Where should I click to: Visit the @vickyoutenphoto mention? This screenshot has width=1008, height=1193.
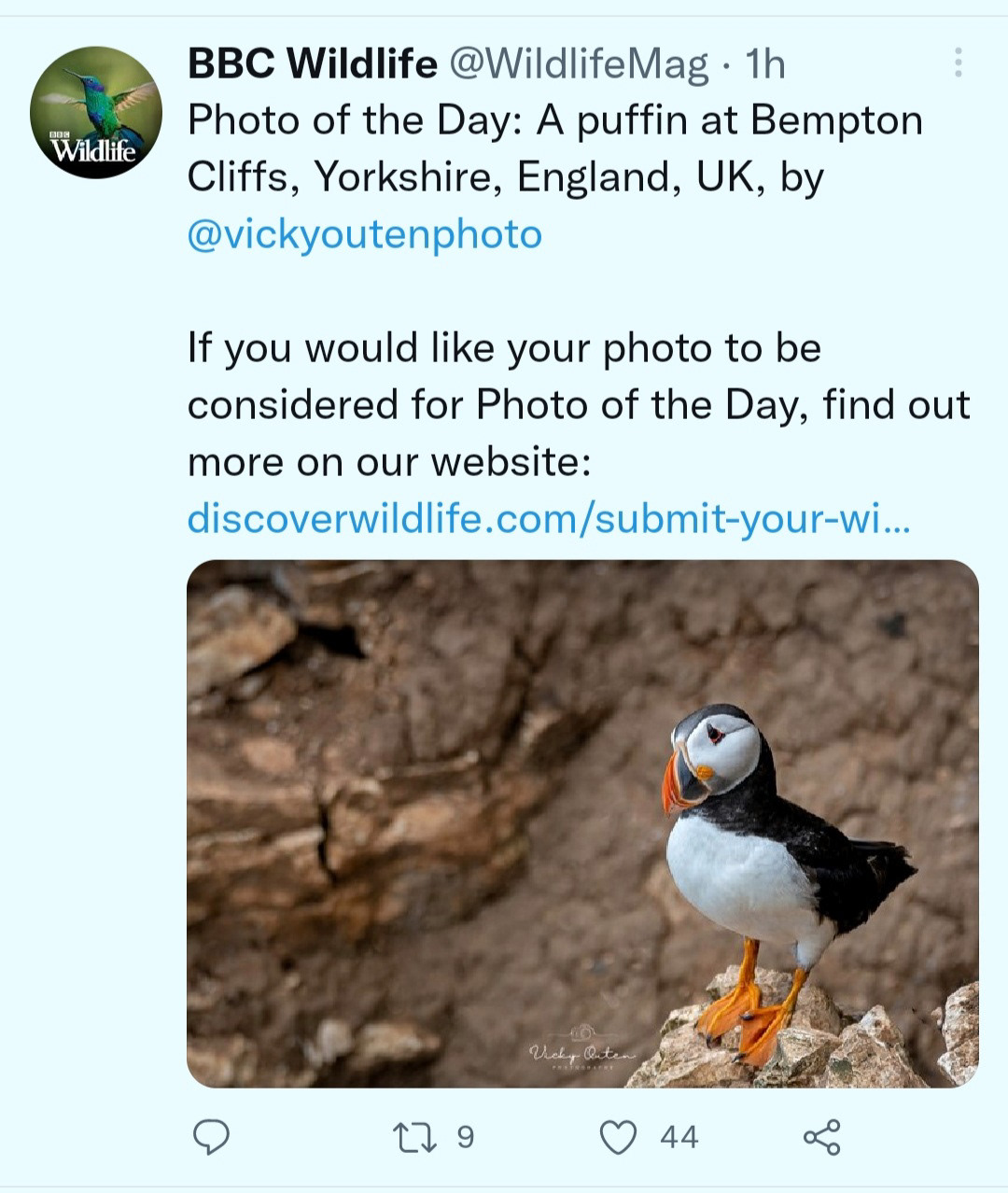tap(364, 233)
